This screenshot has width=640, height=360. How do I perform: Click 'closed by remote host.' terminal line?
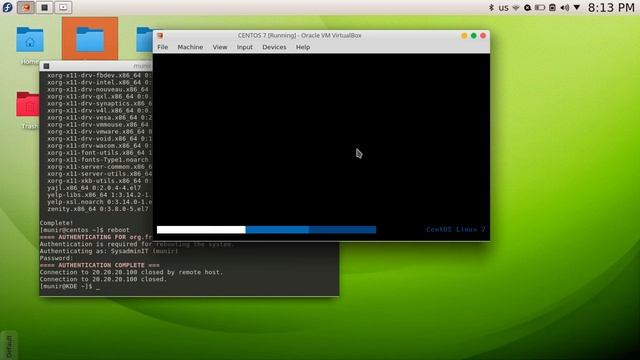tap(131, 272)
